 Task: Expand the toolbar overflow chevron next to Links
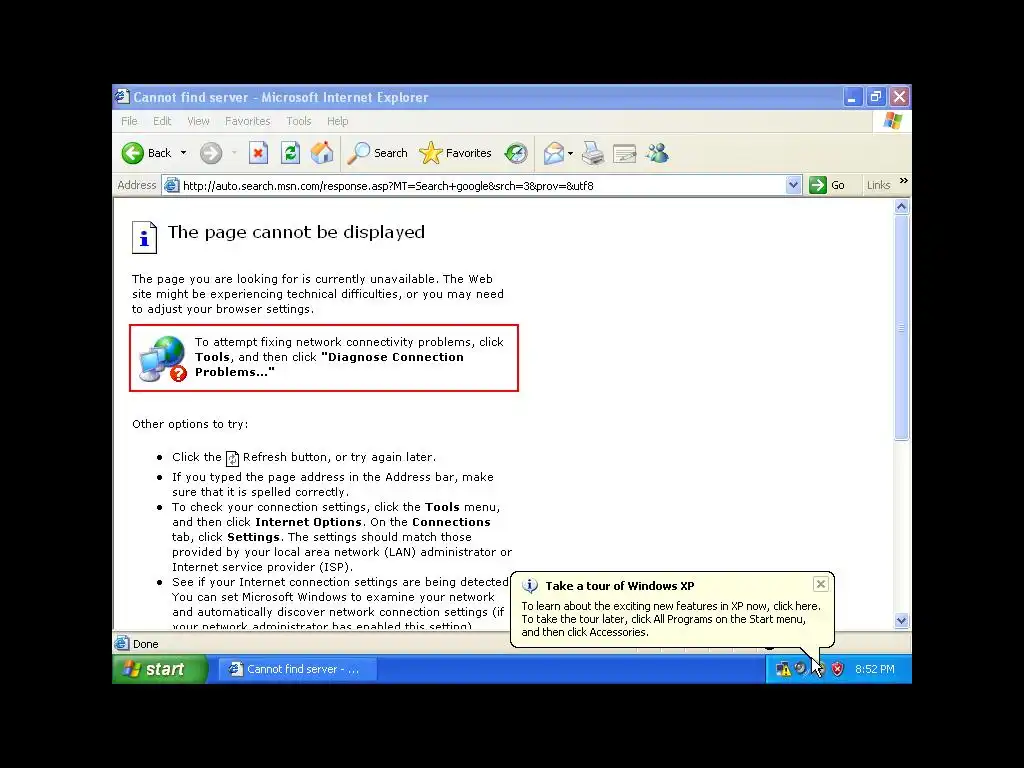[903, 181]
